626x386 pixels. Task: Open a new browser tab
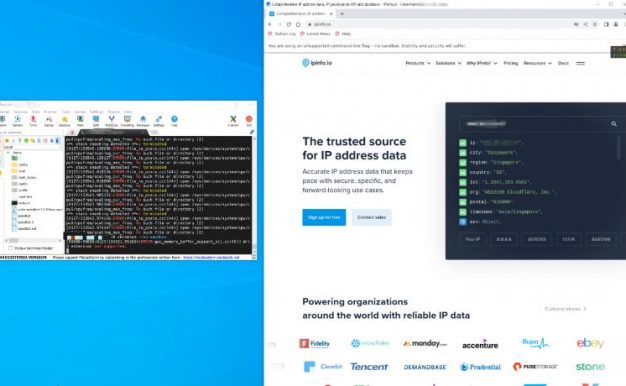tap(342, 14)
